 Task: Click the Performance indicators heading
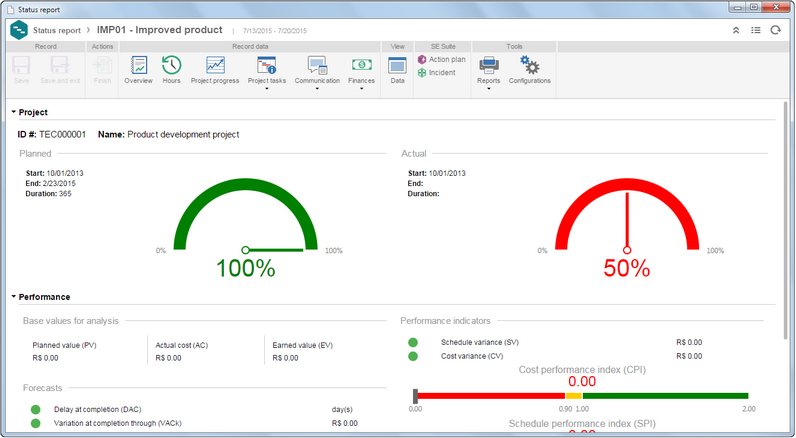coord(446,321)
